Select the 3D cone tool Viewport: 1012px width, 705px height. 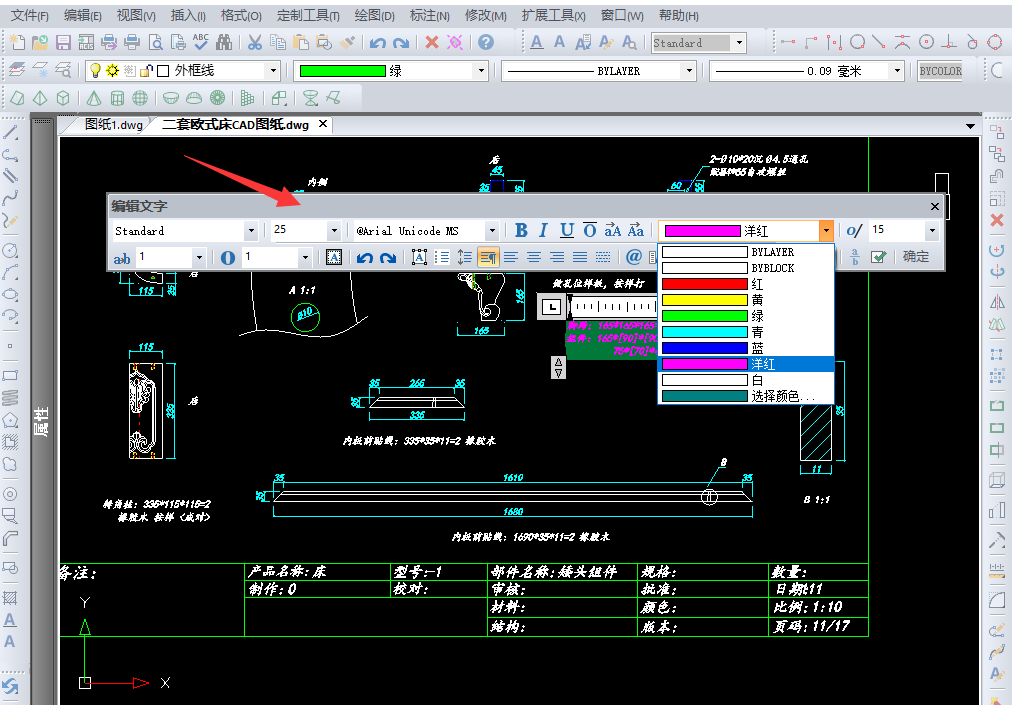point(94,98)
